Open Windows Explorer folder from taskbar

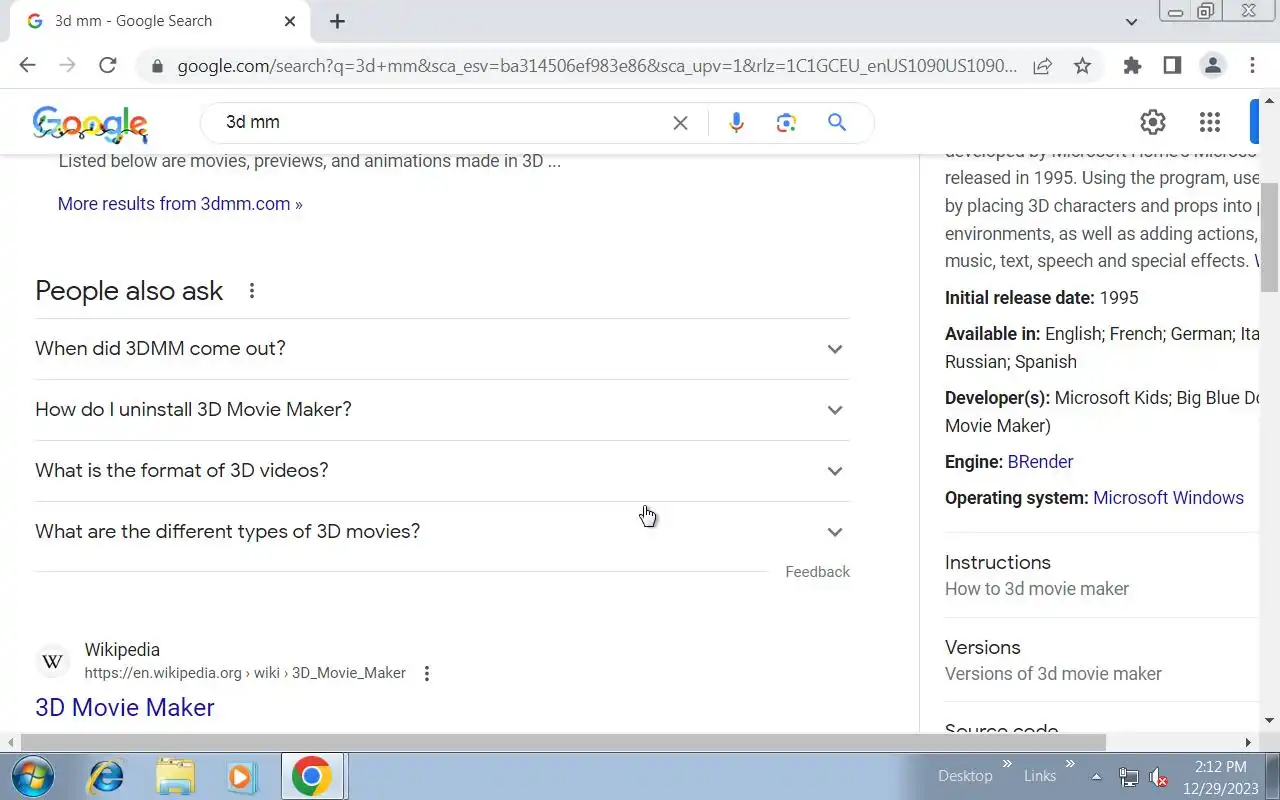pos(175,777)
